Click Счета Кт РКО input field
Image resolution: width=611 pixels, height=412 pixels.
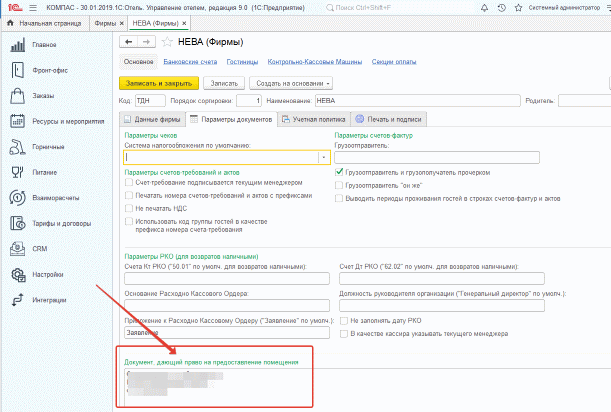[227, 279]
